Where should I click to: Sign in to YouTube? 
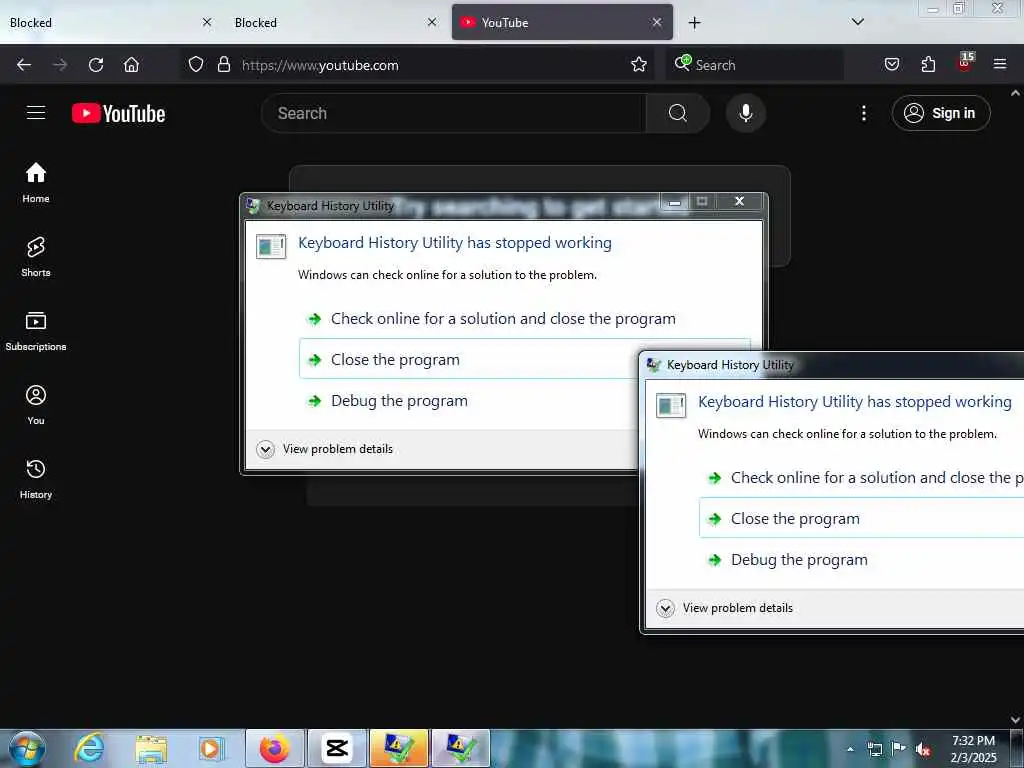[941, 113]
